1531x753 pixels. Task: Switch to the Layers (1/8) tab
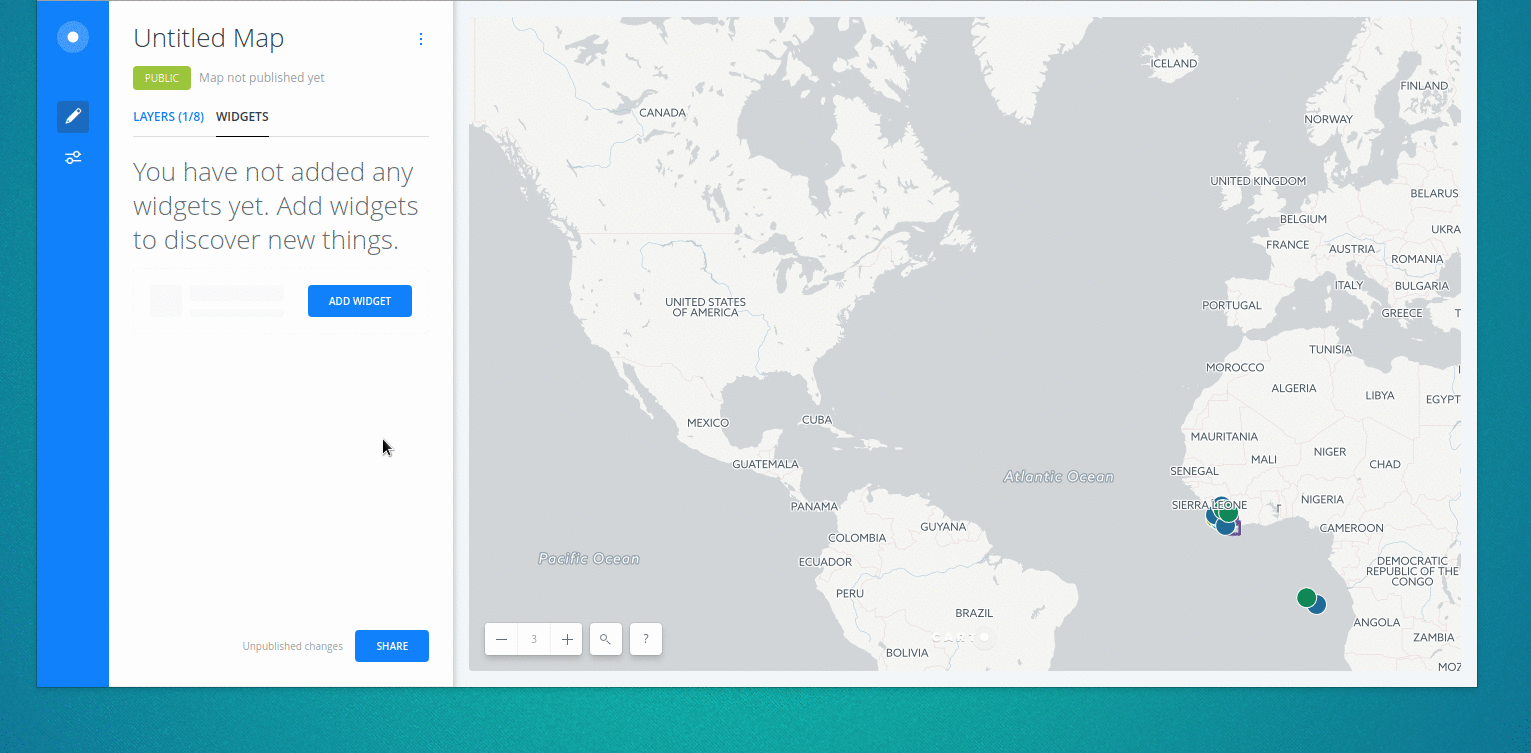coord(168,117)
